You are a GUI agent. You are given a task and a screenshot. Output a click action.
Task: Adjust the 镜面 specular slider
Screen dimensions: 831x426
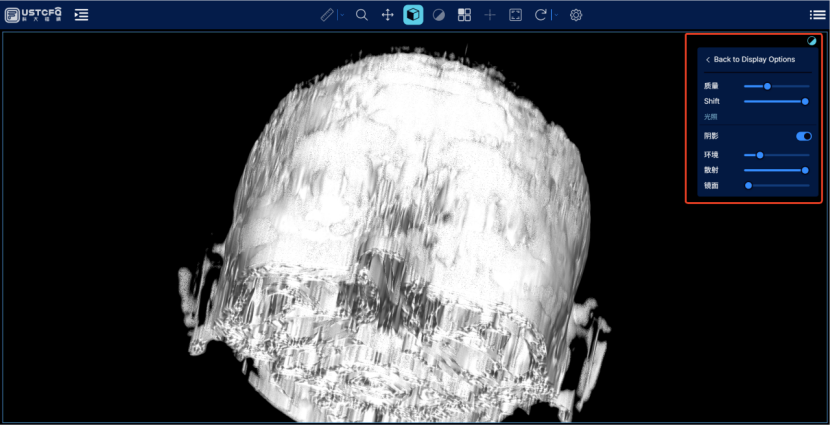coord(776,185)
